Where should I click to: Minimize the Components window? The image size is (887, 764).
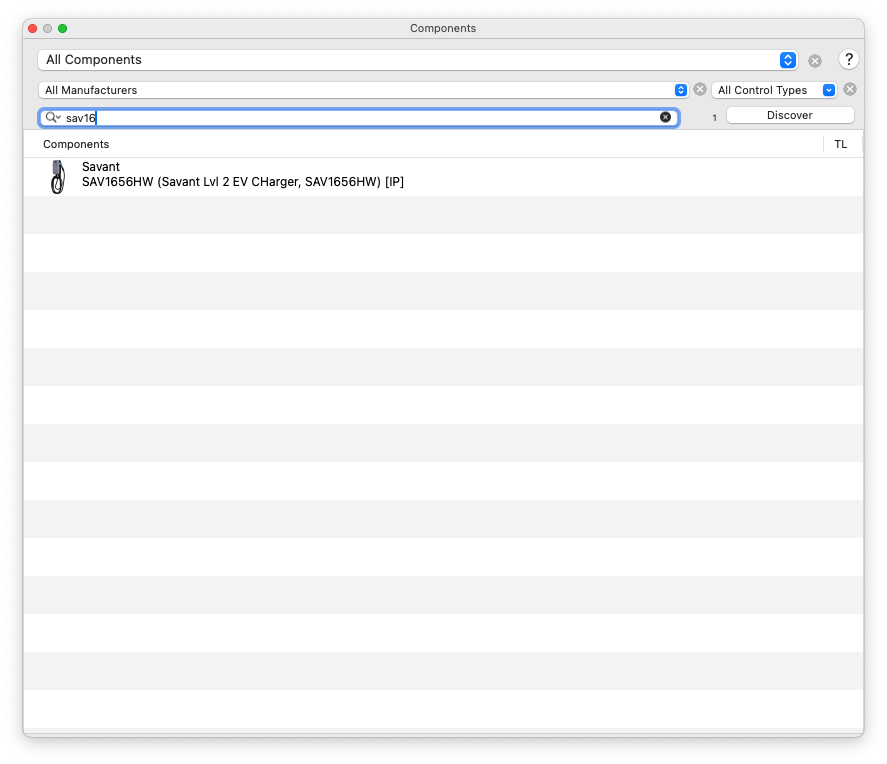(x=47, y=28)
